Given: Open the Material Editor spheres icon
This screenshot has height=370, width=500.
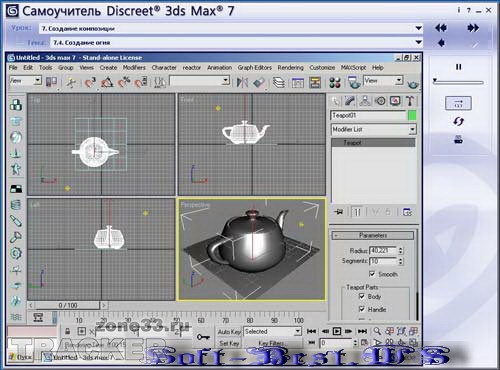Looking at the screenshot, I should pyautogui.click(x=335, y=82).
